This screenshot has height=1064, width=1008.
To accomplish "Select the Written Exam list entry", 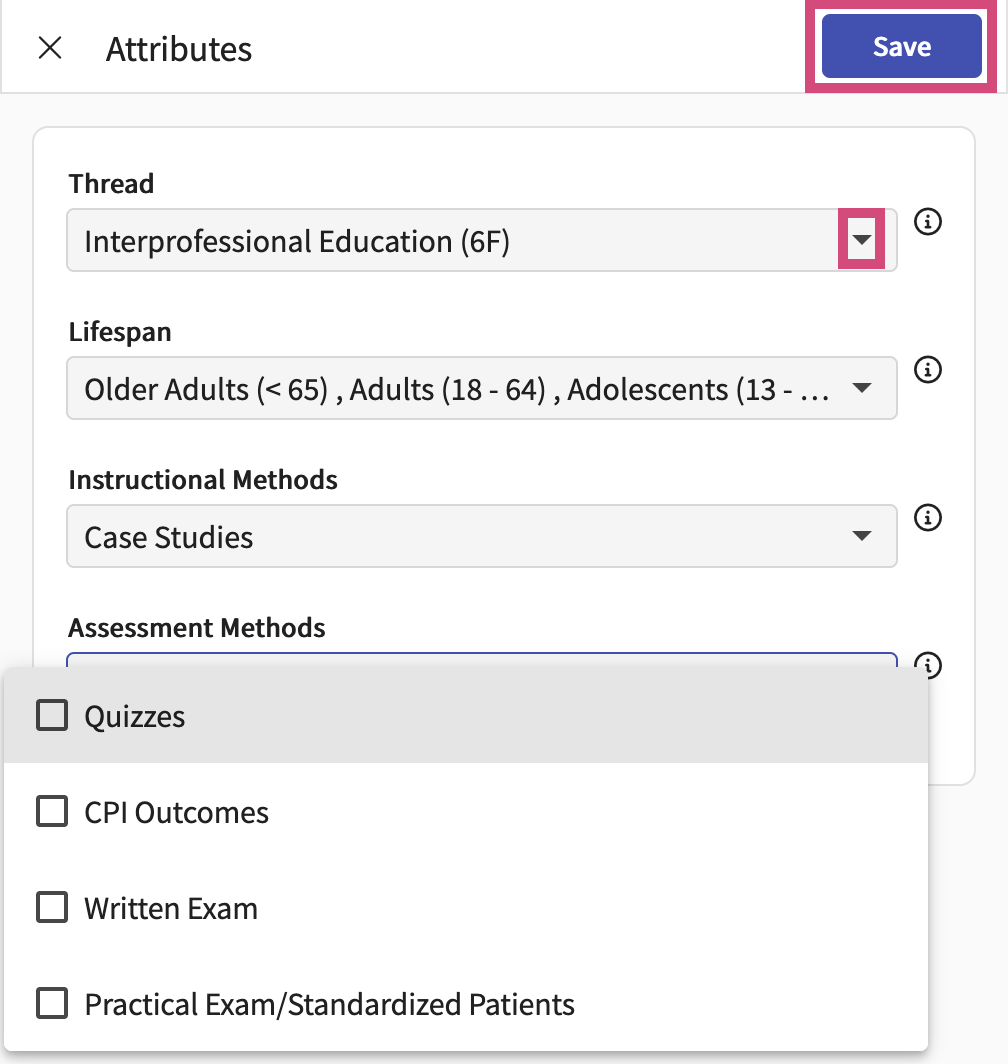I will (x=400, y=907).
